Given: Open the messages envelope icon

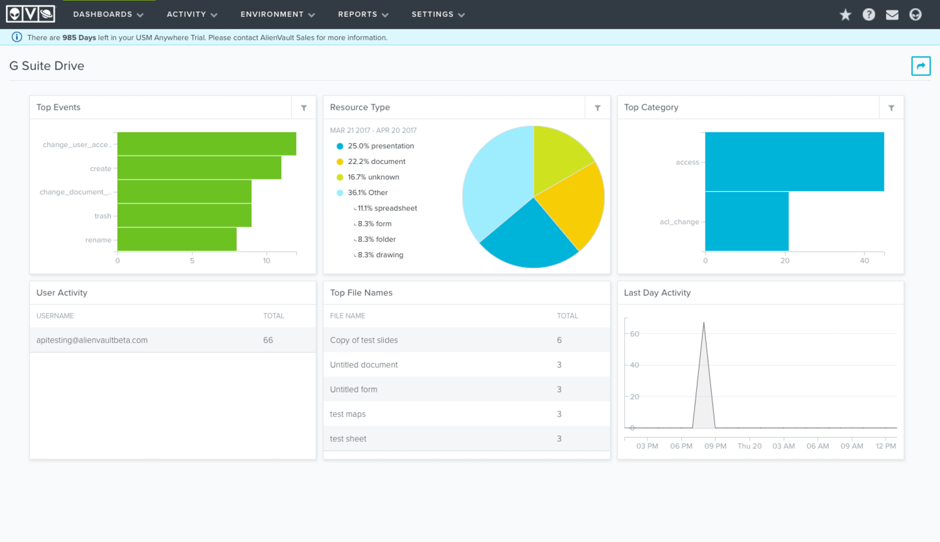Looking at the screenshot, I should pos(892,15).
